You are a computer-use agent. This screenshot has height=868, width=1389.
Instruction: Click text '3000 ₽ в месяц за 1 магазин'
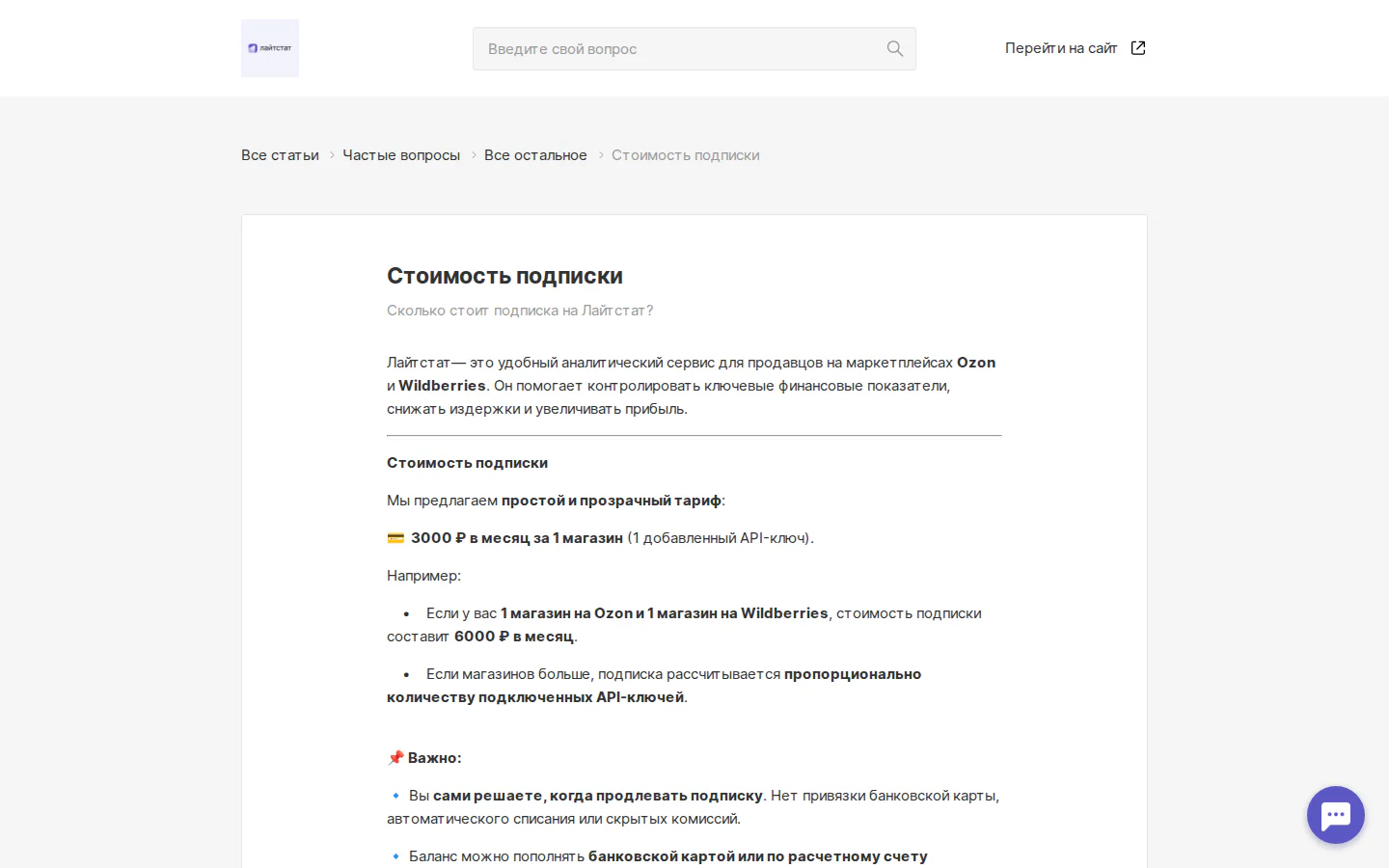point(517,538)
